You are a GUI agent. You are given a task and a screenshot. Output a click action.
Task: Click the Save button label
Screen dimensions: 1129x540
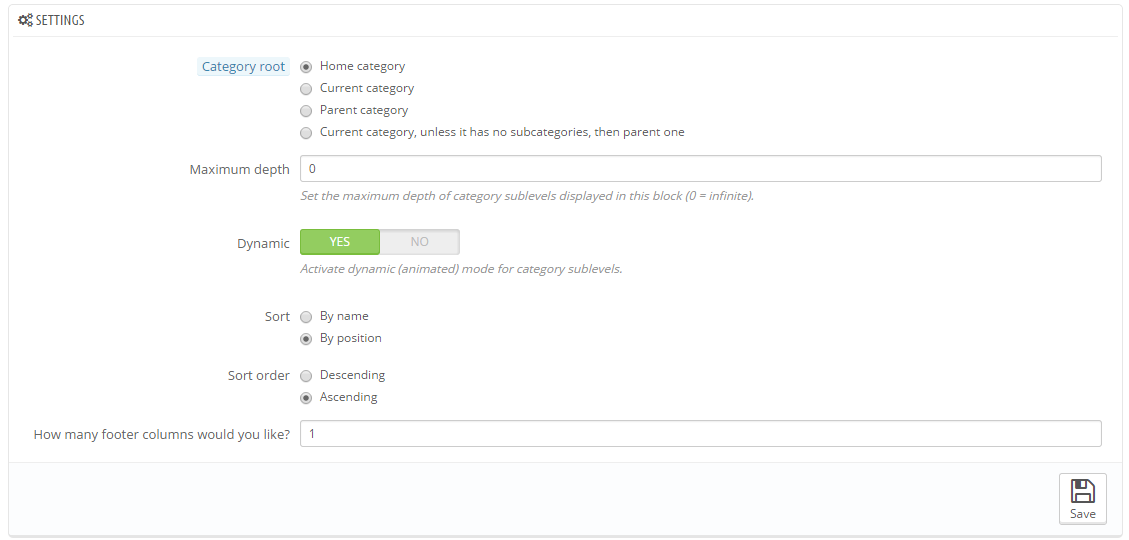pyautogui.click(x=1082, y=513)
